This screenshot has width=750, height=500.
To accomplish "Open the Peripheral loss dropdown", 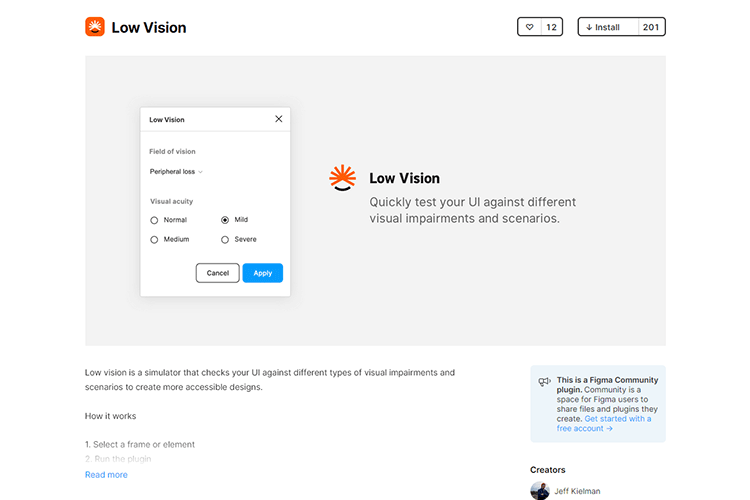I will pyautogui.click(x=176, y=172).
